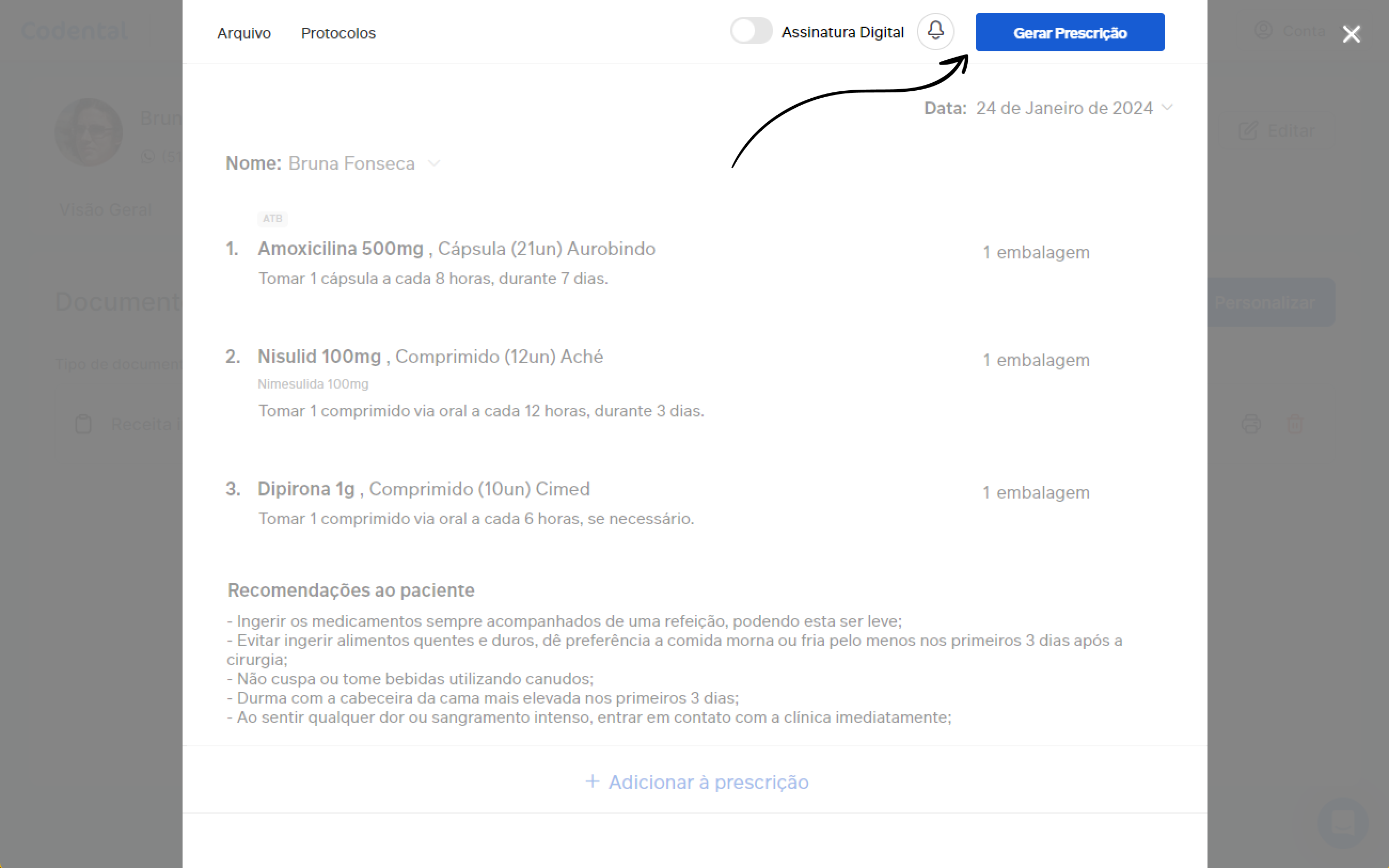This screenshot has height=868, width=1389.
Task: Click the ATB tag badge
Action: pos(272,219)
